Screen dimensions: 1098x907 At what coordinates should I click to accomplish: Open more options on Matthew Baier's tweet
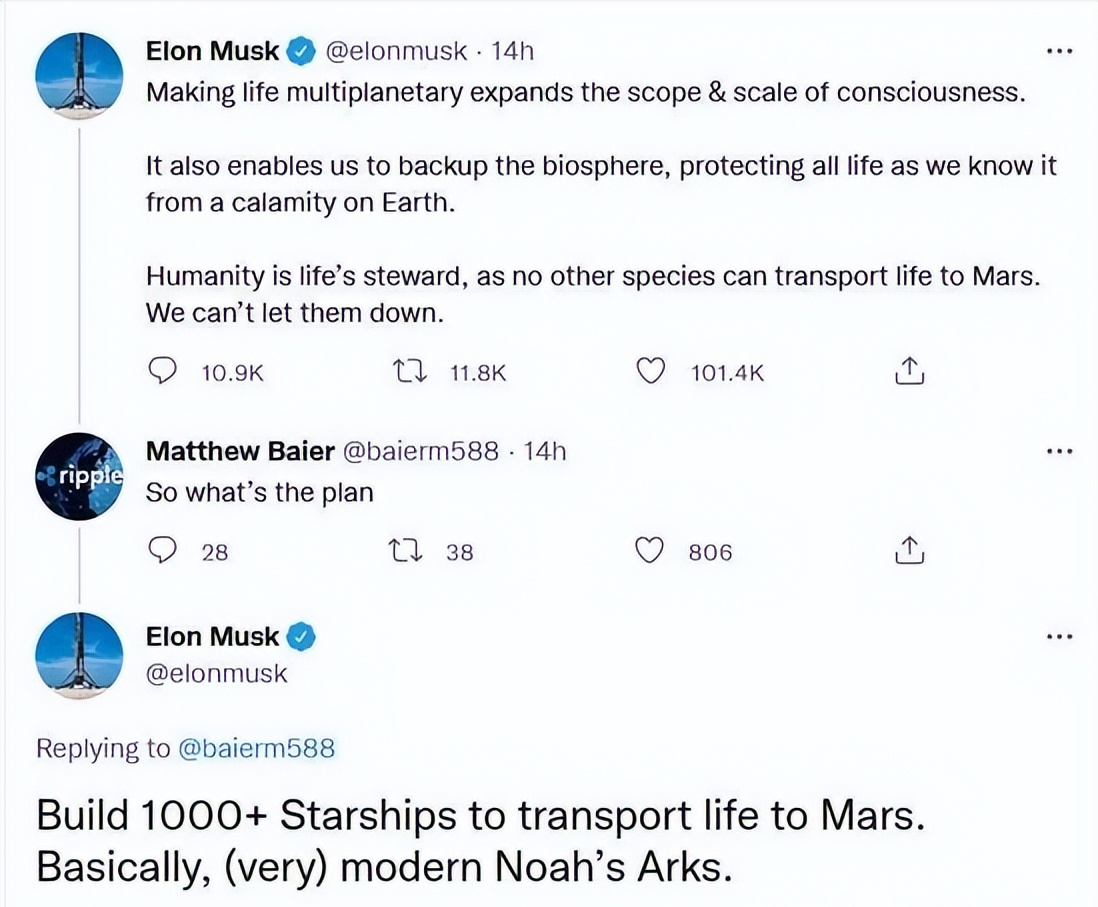(1059, 452)
